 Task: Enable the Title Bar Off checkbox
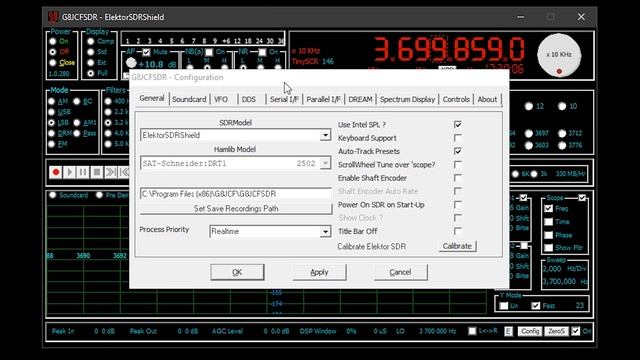tap(458, 231)
